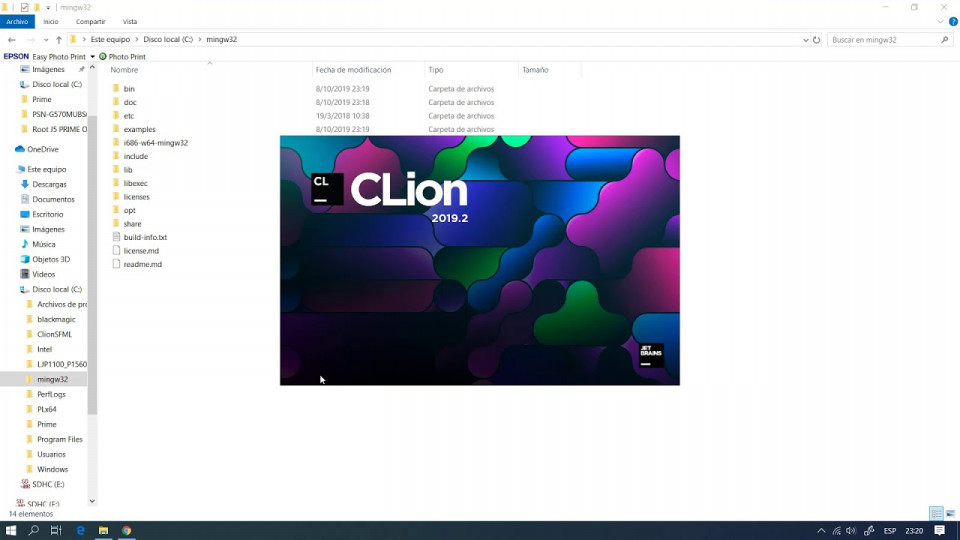Open Descargas in navigation pane
960x540 pixels.
pyautogui.click(x=49, y=184)
